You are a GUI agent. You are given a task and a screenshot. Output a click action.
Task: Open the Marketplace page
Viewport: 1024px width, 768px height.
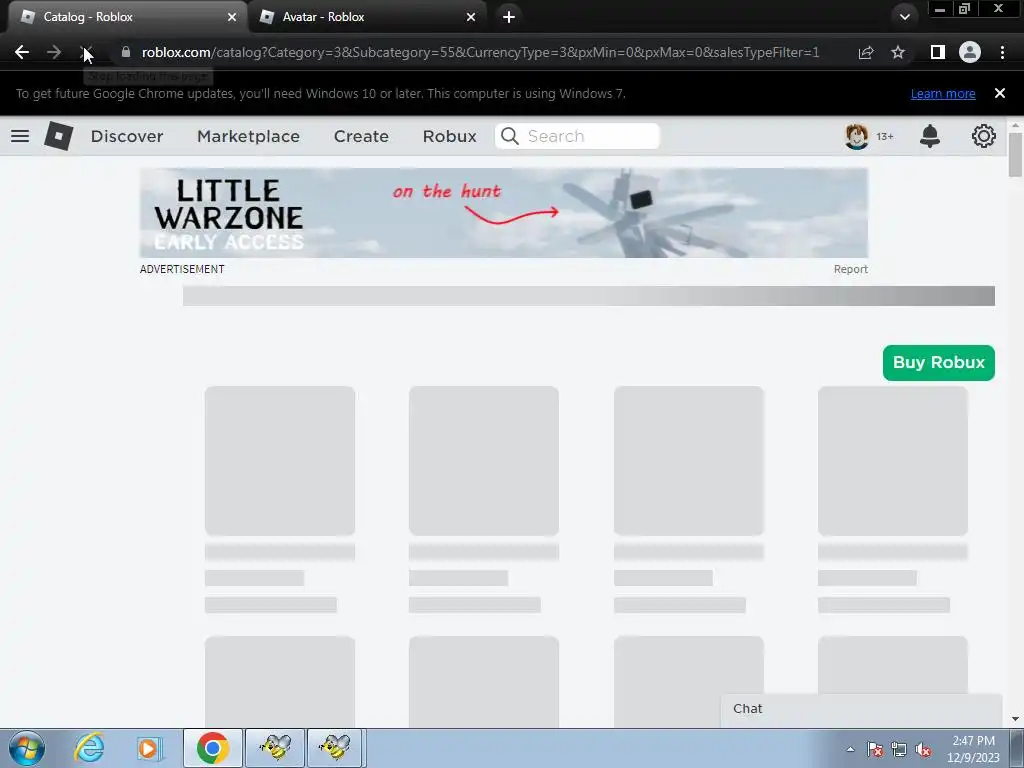click(x=248, y=136)
